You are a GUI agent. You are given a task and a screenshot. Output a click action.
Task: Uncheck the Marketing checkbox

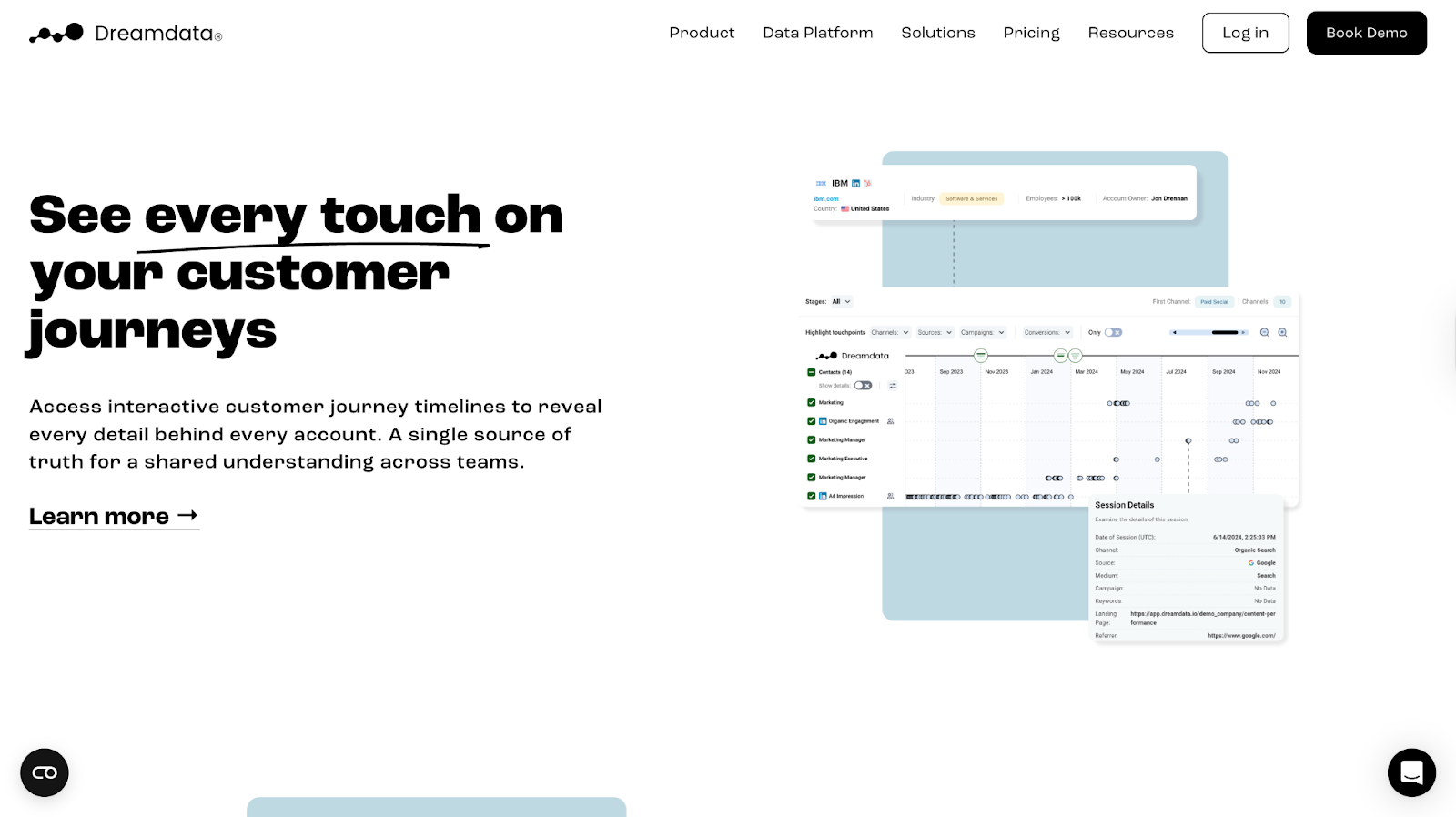point(812,402)
